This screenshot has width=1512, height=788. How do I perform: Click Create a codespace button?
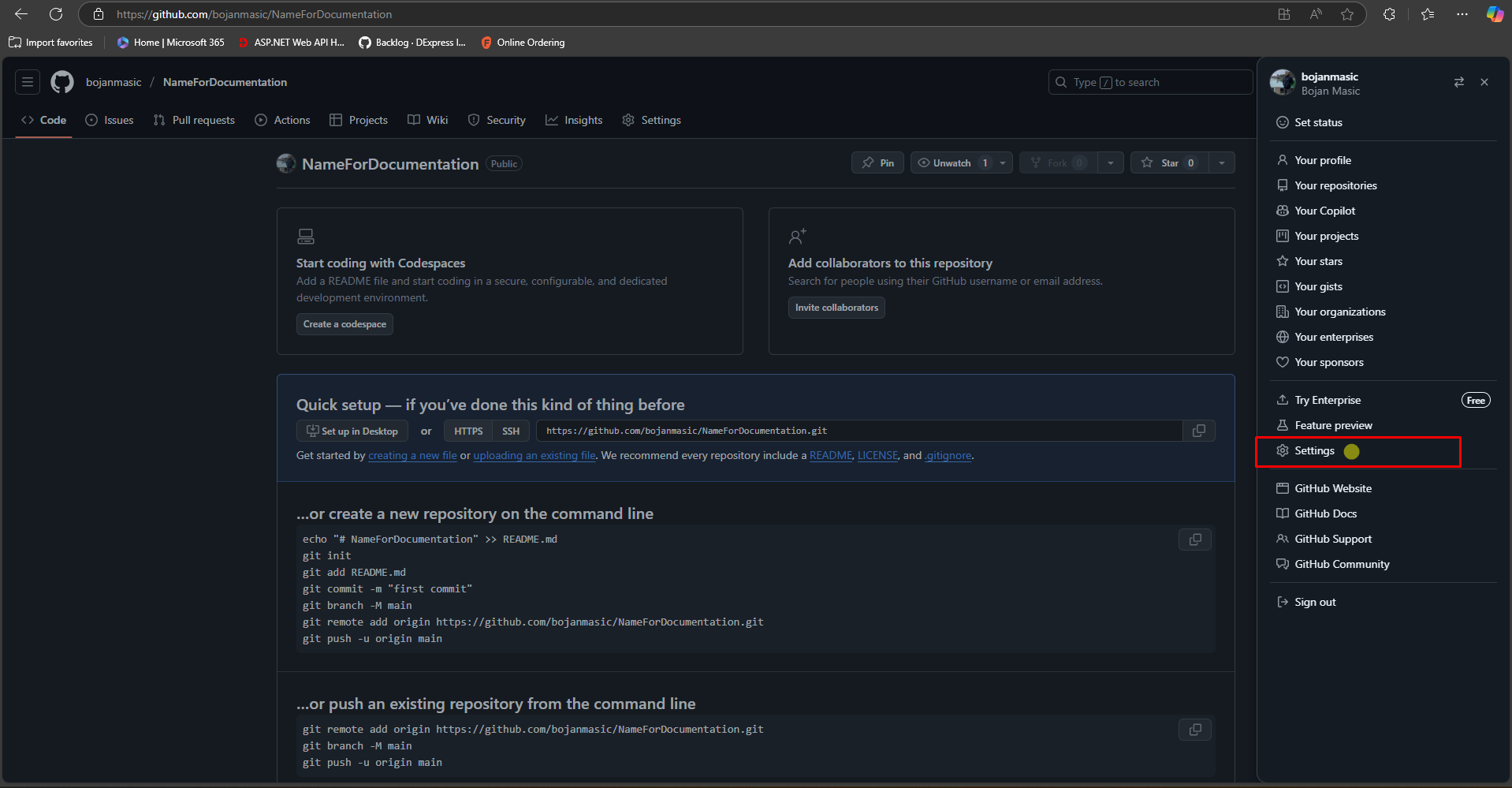pos(344,324)
